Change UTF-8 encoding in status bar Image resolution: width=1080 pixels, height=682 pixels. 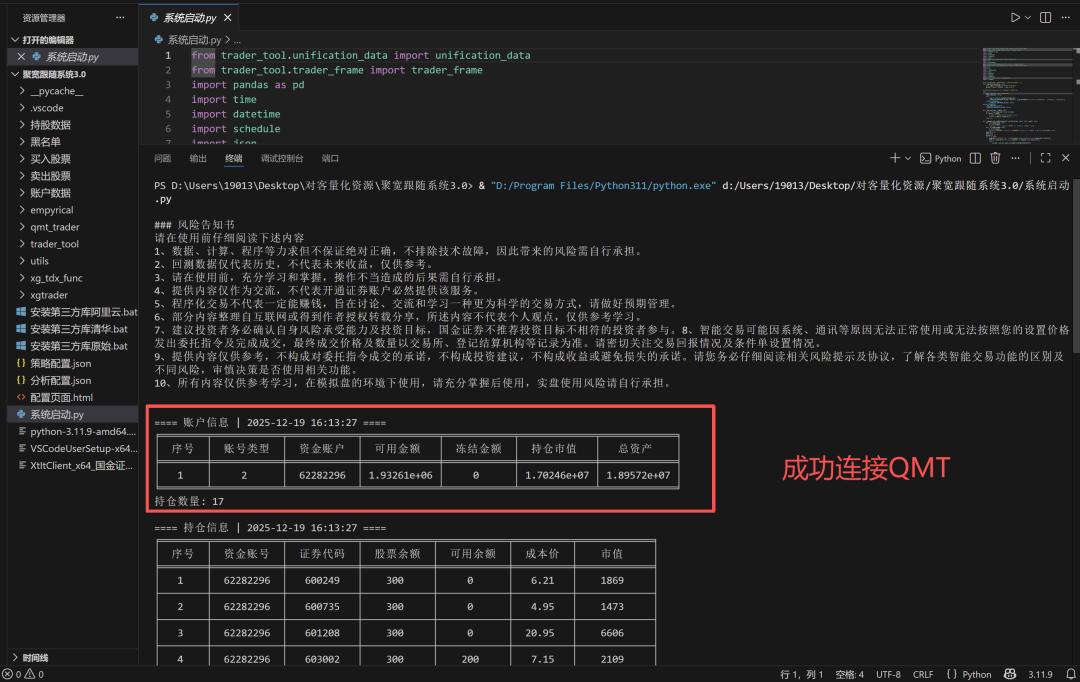pyautogui.click(x=888, y=674)
